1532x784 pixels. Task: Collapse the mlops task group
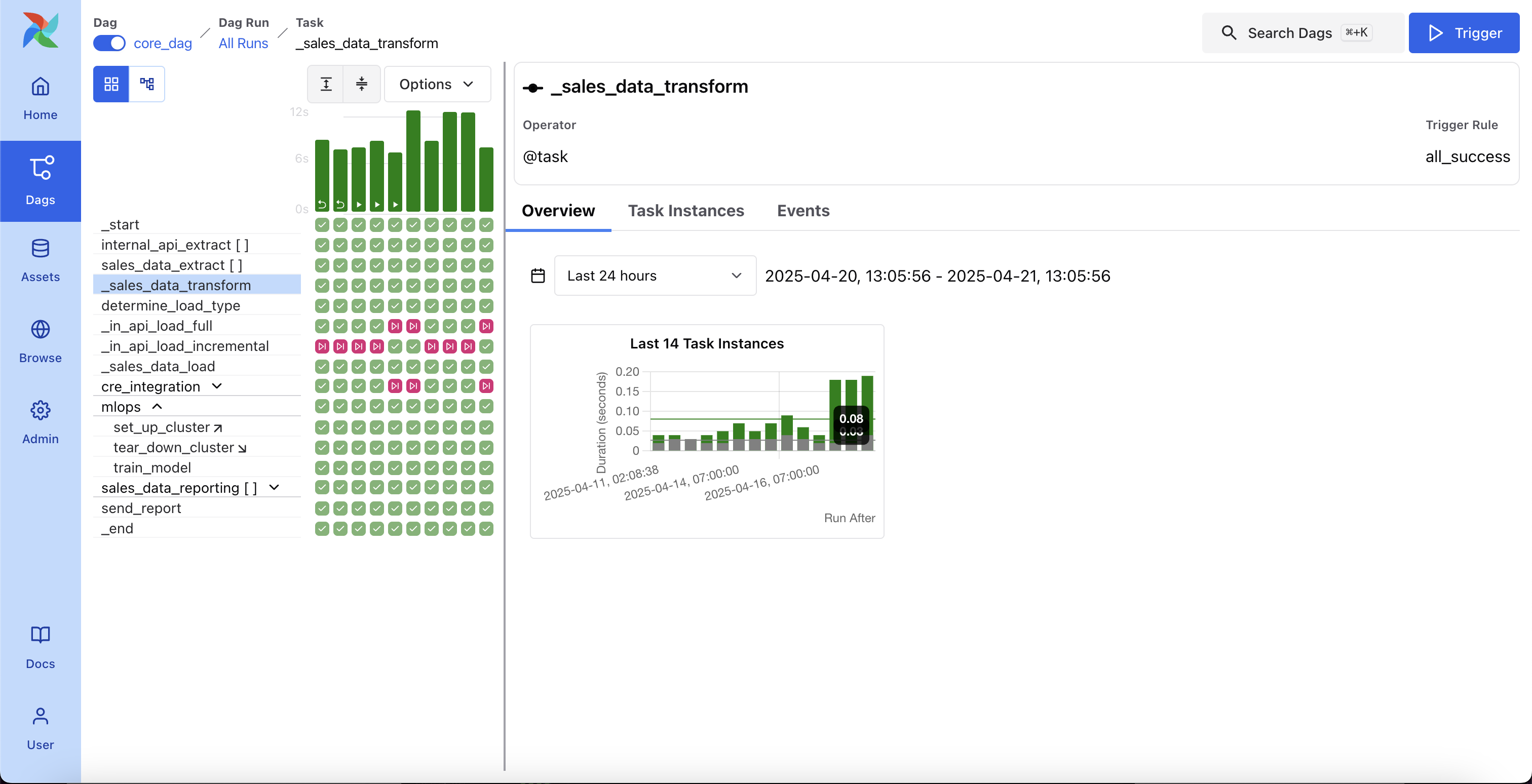click(157, 407)
